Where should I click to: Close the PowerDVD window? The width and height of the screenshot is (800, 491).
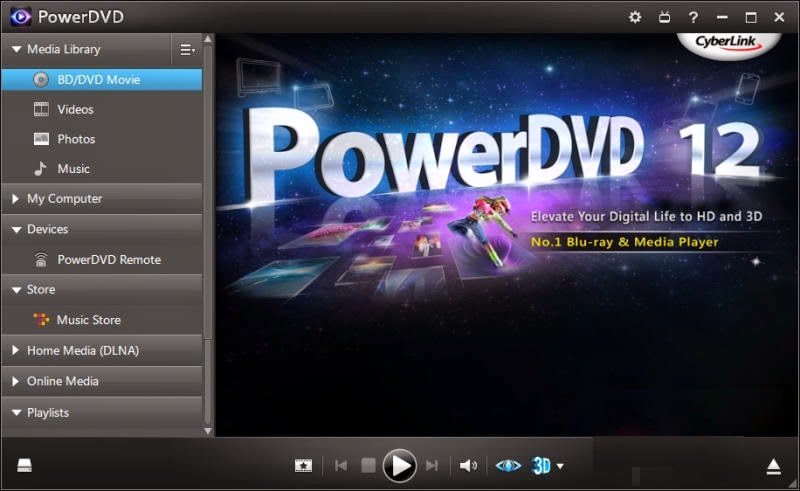pyautogui.click(x=779, y=17)
